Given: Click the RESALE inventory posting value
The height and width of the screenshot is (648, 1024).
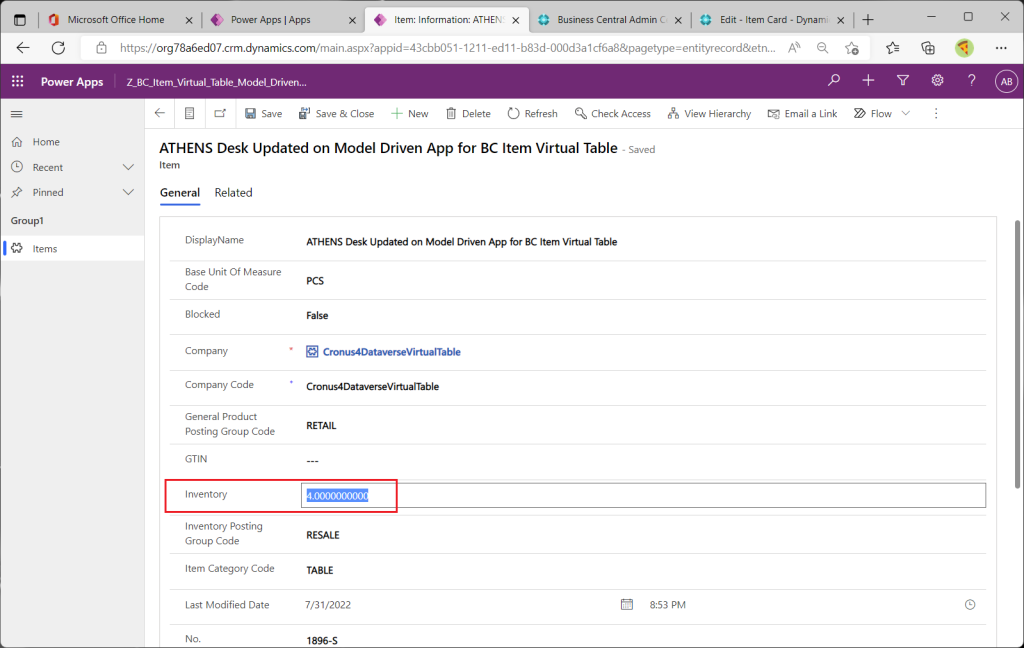Looking at the screenshot, I should [x=323, y=535].
